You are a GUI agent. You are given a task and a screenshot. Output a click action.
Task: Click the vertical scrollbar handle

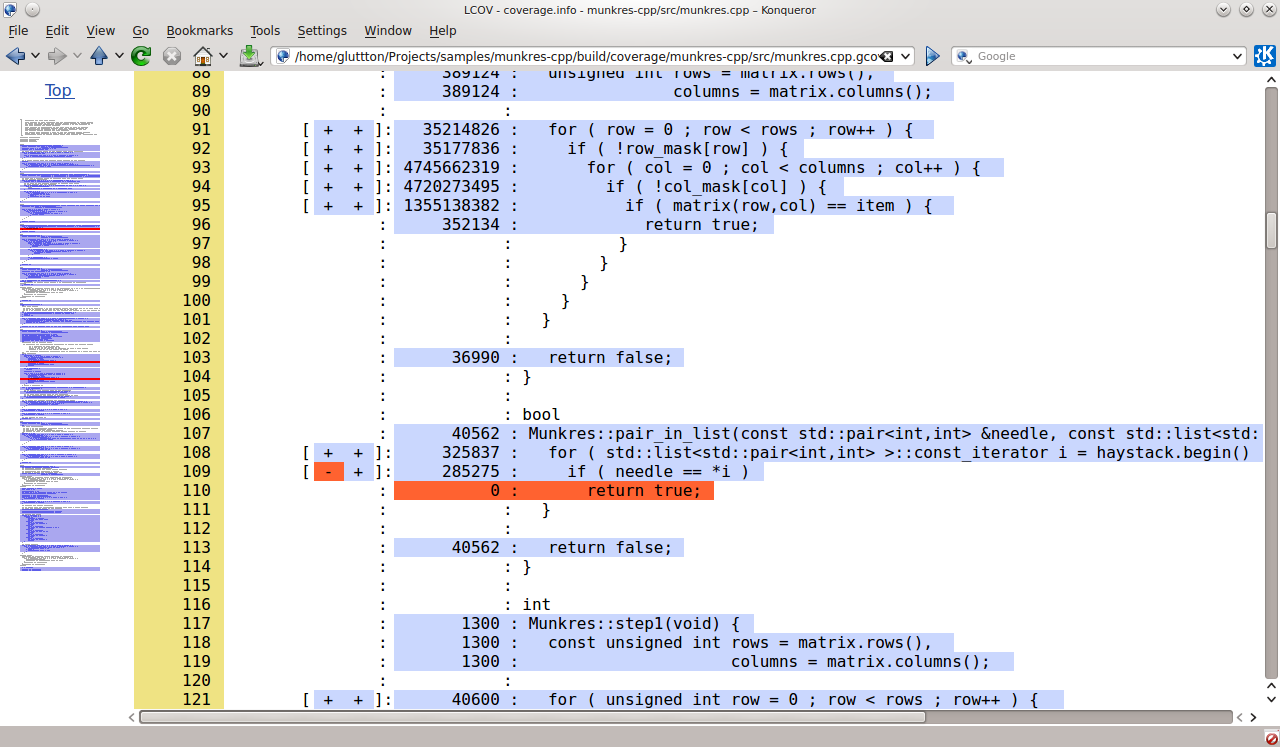(x=1272, y=230)
